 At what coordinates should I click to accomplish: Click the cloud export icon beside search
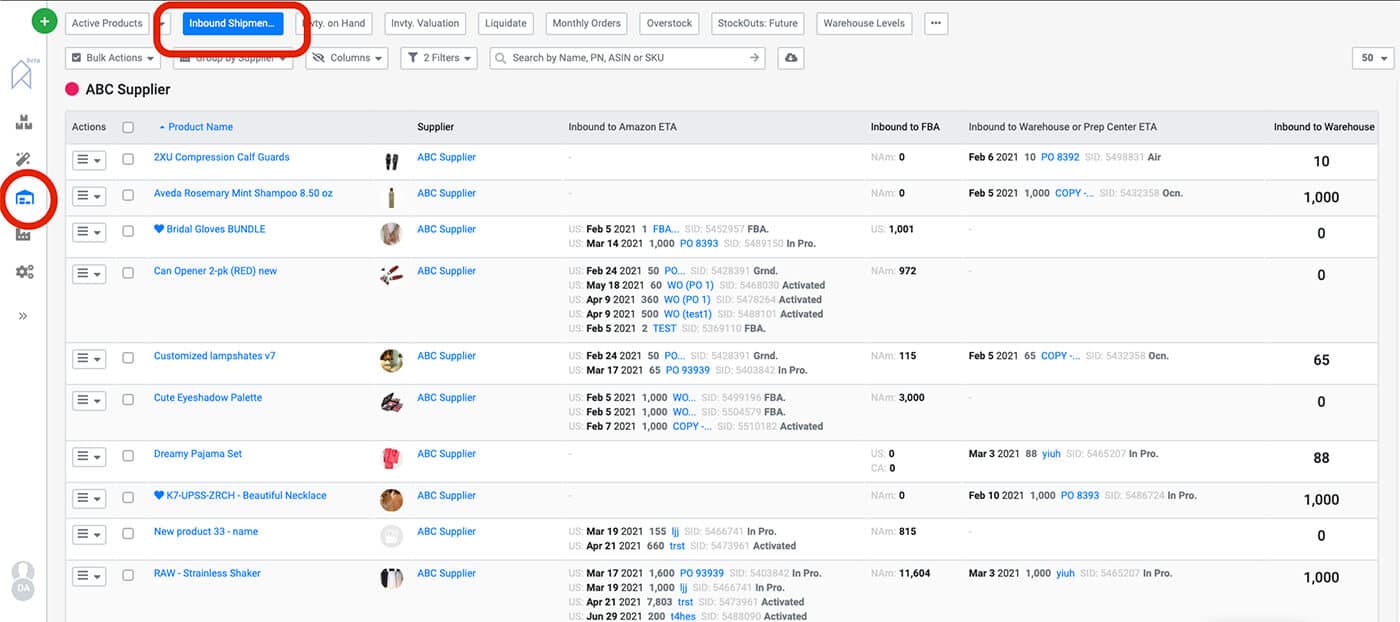click(789, 58)
